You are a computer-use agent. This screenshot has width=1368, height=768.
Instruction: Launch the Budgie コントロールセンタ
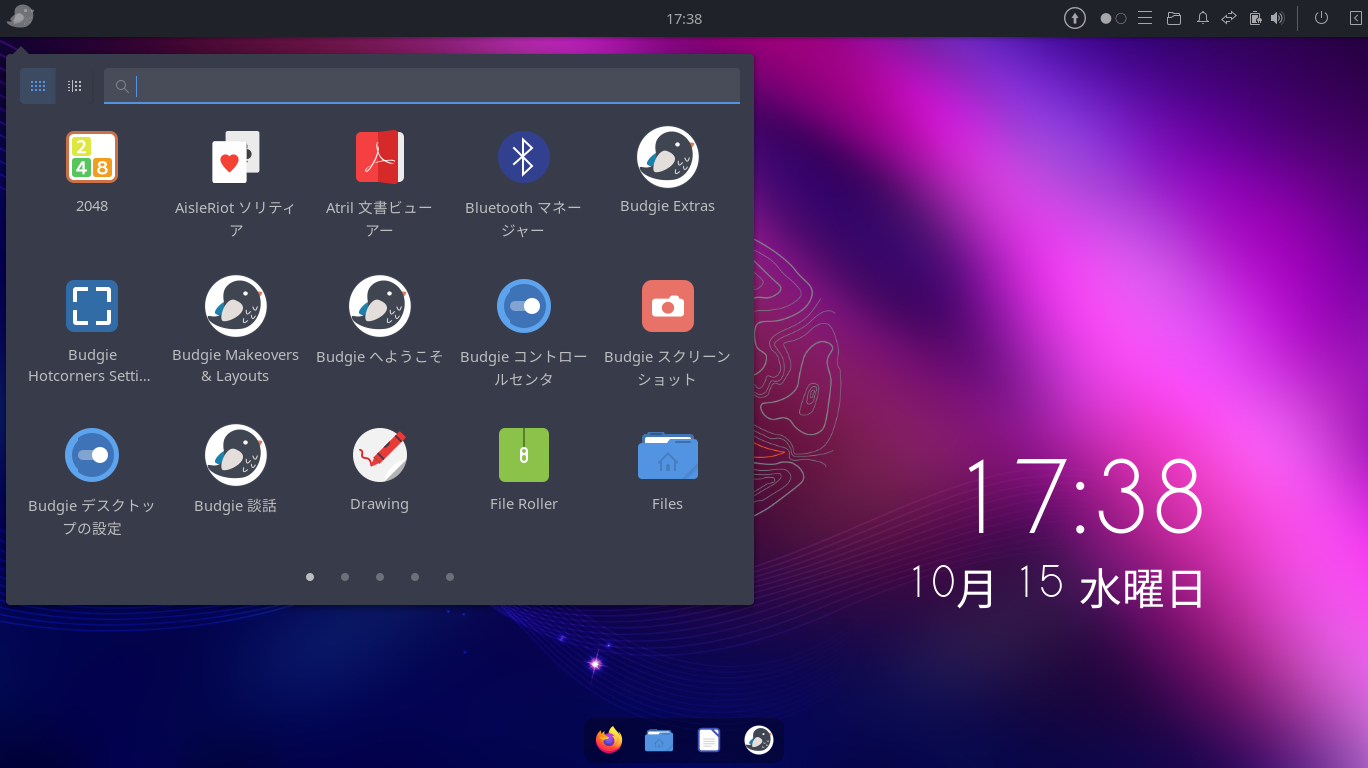point(523,306)
